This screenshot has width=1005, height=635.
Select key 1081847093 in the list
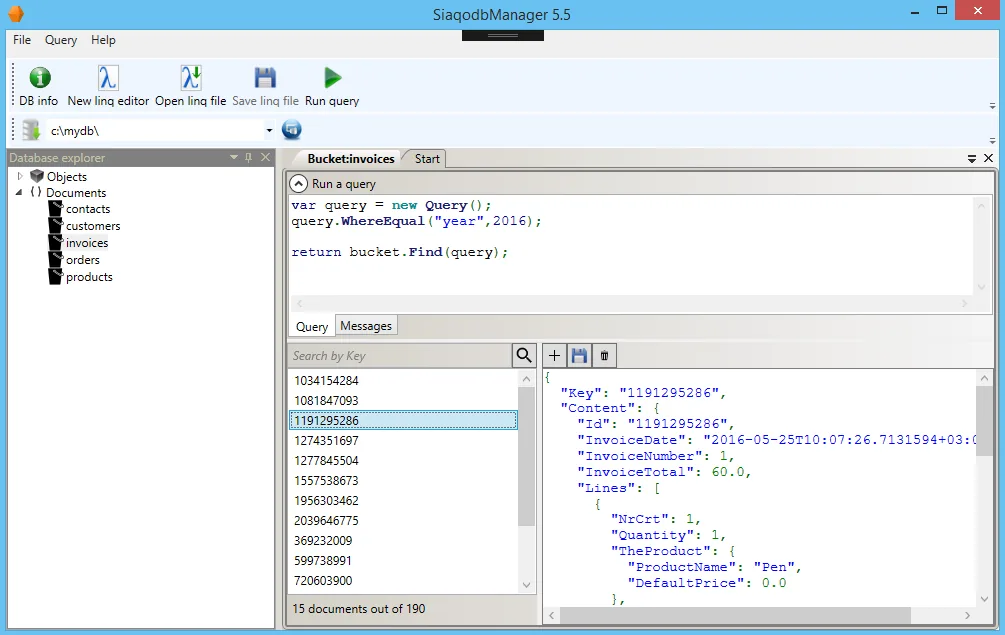(x=403, y=400)
